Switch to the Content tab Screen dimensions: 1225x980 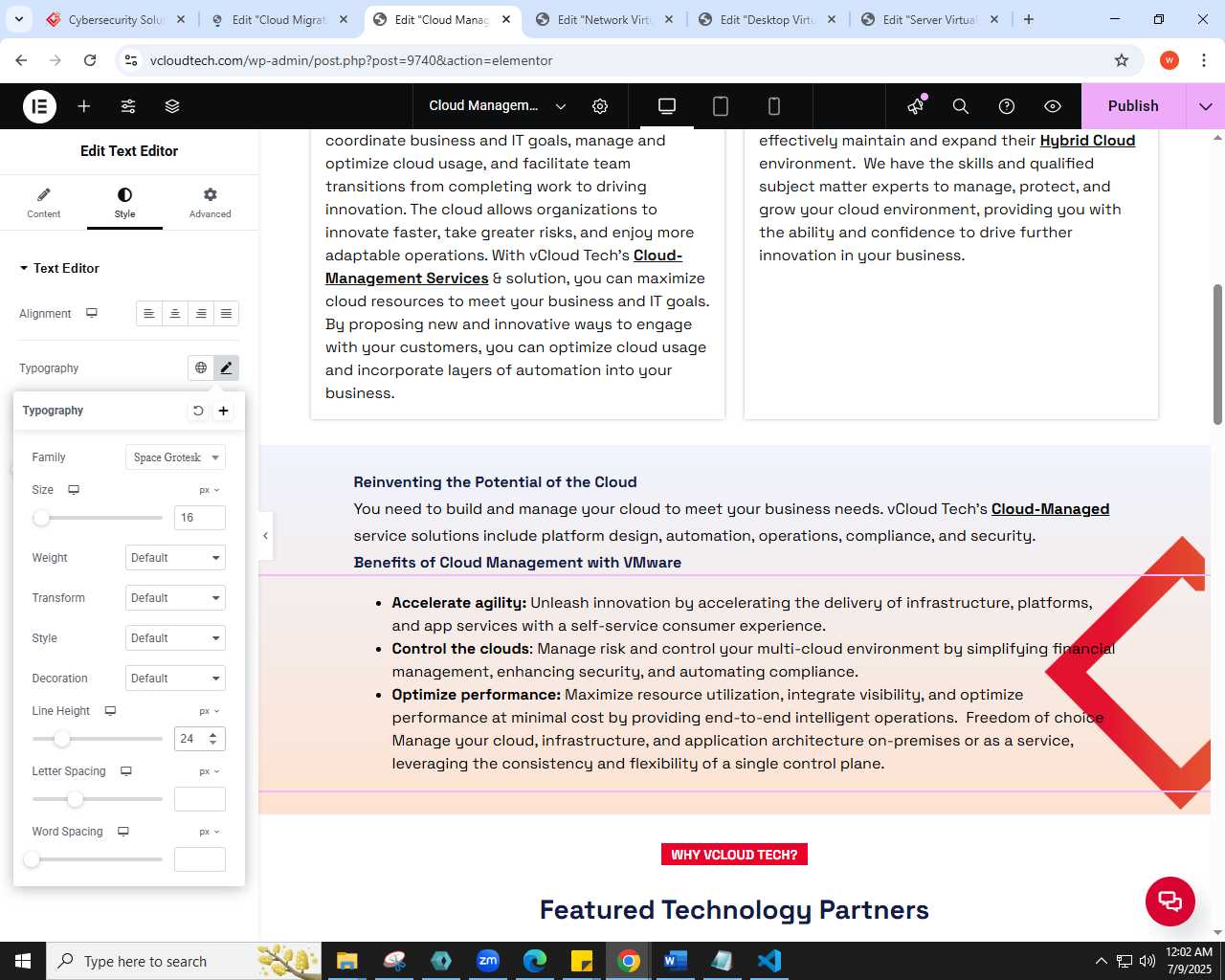click(x=44, y=202)
